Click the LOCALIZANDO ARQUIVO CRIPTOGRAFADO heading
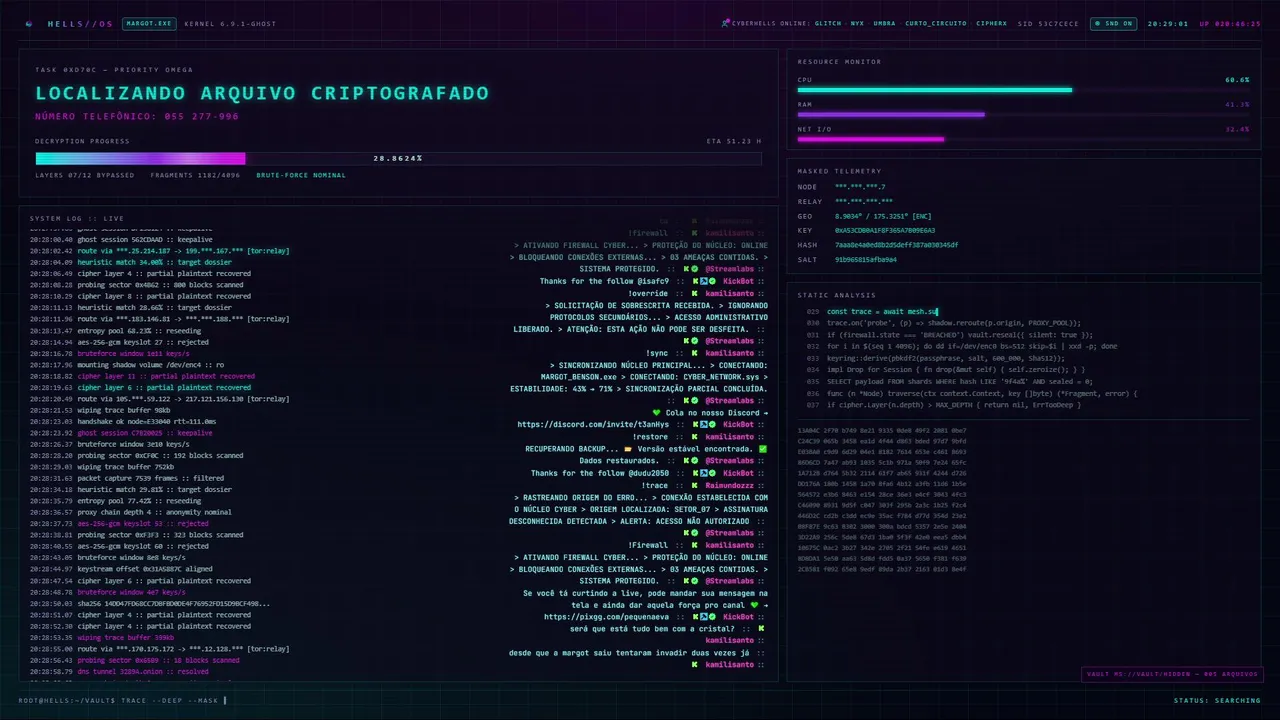 point(262,93)
